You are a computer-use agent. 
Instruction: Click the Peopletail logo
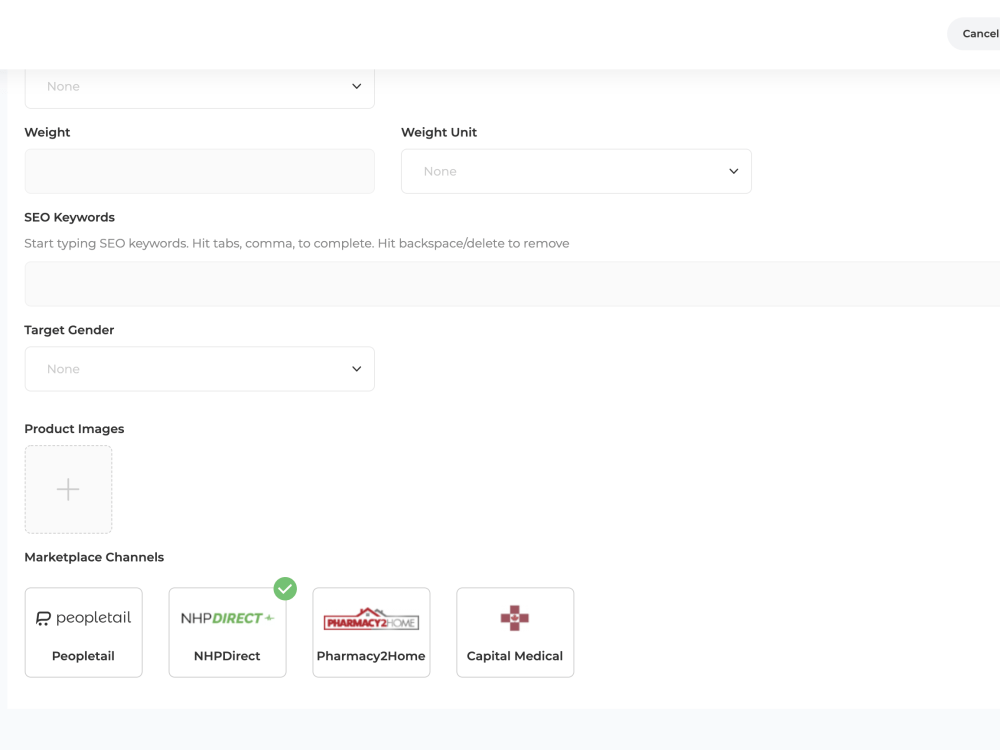click(84, 618)
